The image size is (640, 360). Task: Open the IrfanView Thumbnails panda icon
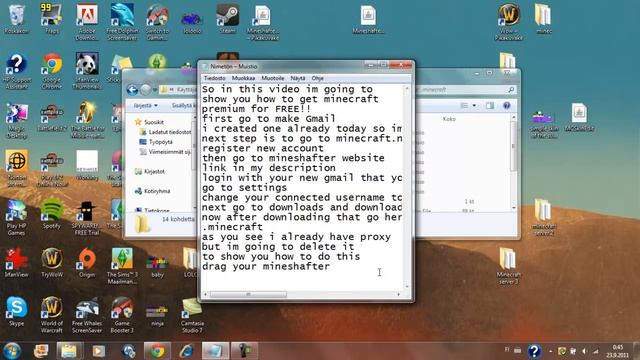coord(87,71)
